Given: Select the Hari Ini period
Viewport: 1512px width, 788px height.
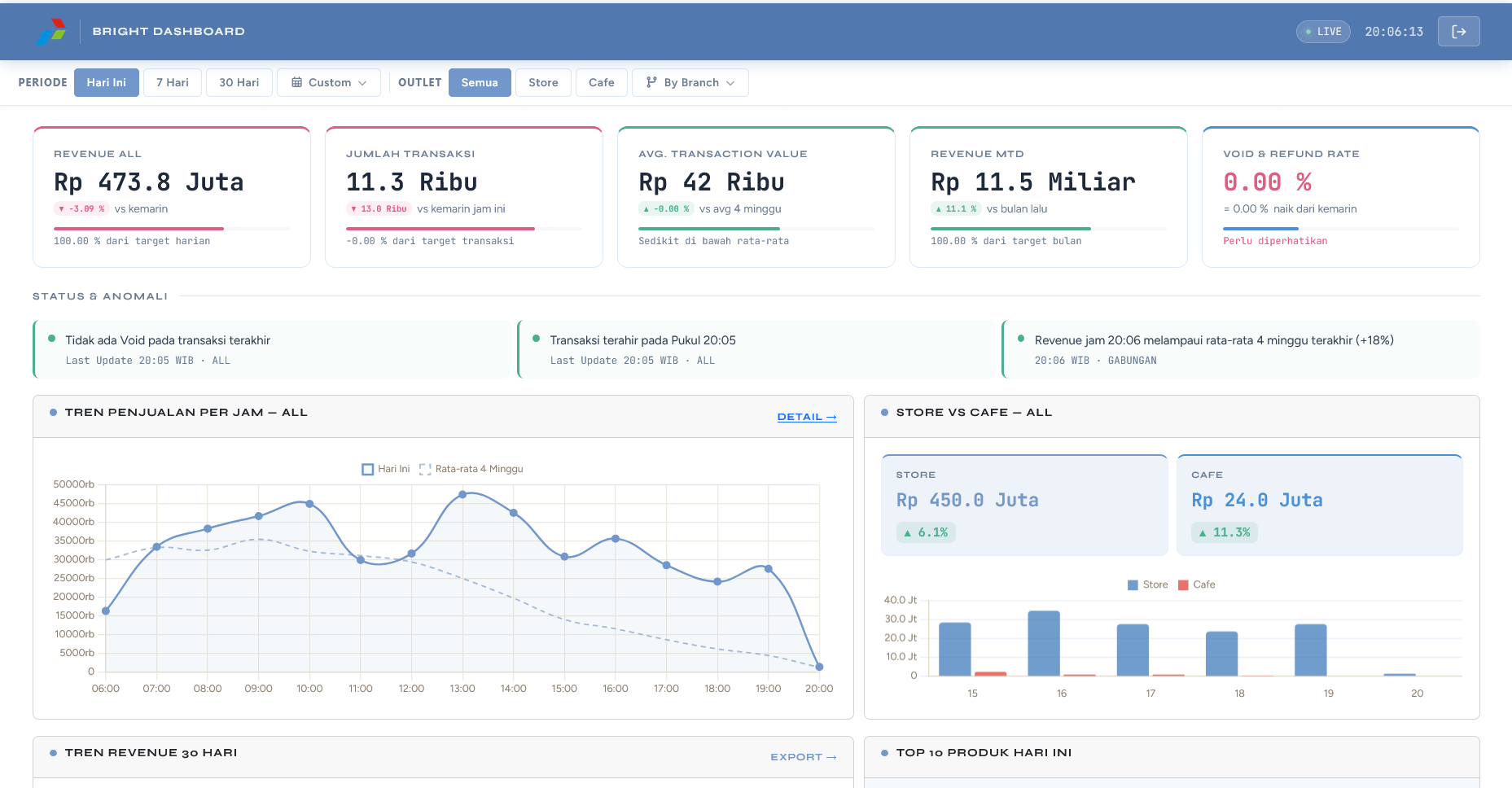Looking at the screenshot, I should [107, 82].
